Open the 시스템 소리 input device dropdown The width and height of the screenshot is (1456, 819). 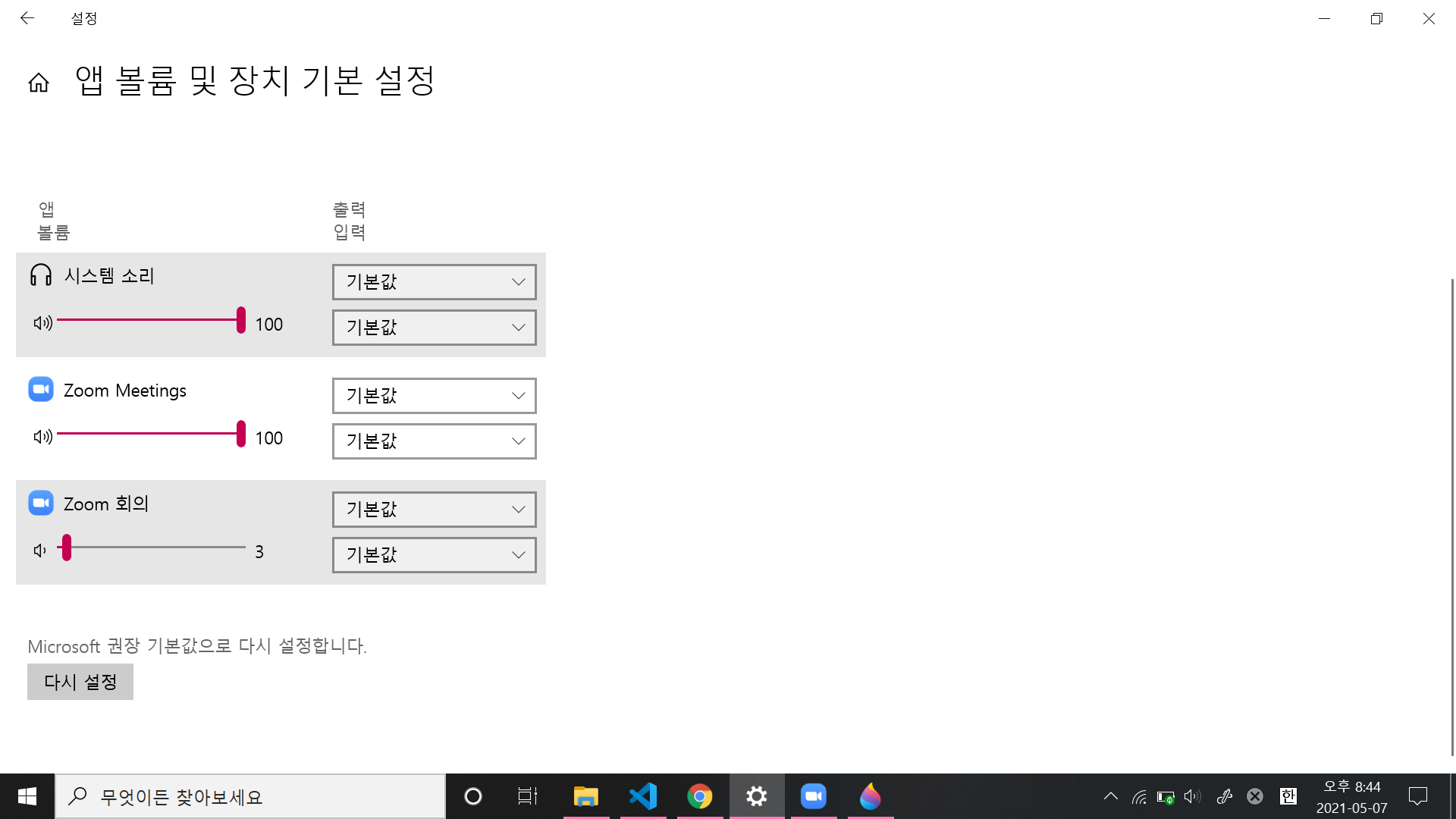click(435, 328)
